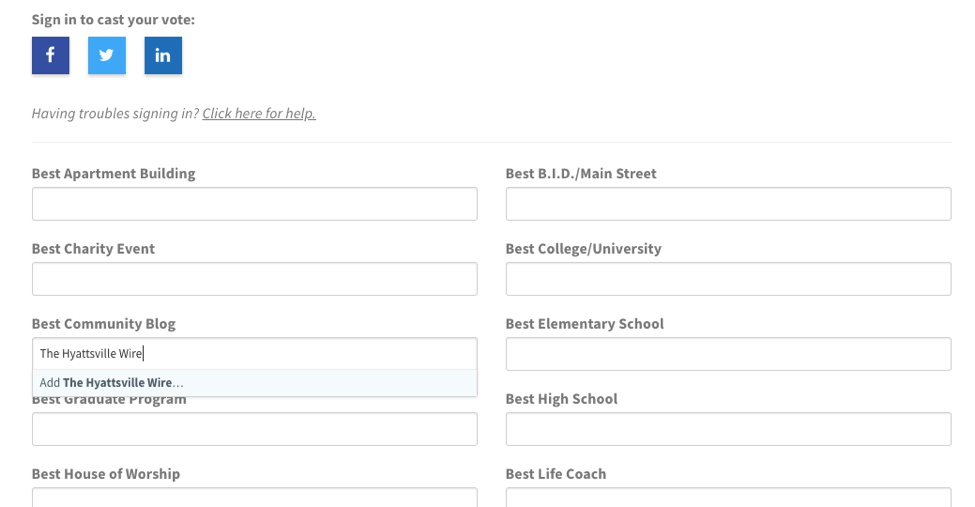Focus the Best House of Worship field
Viewport: 975px width, 507px height.
tap(255, 498)
